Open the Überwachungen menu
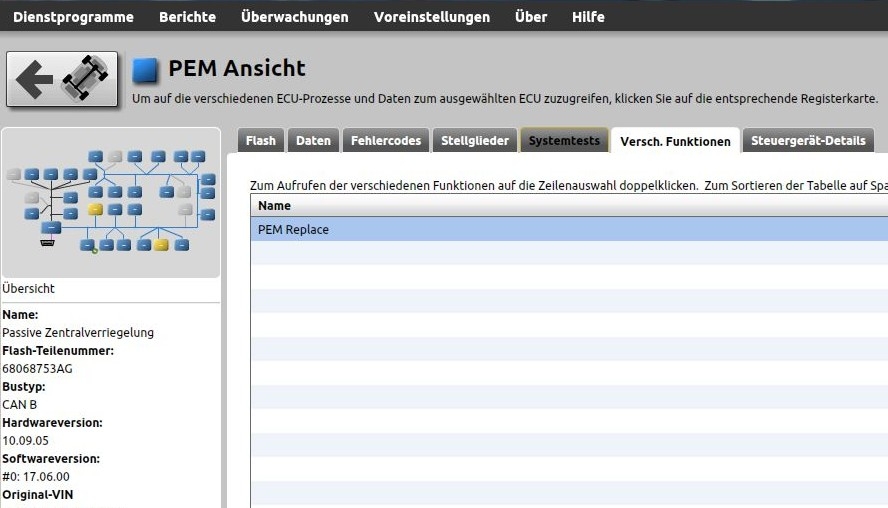Screen dimensions: 888x508 pos(294,17)
